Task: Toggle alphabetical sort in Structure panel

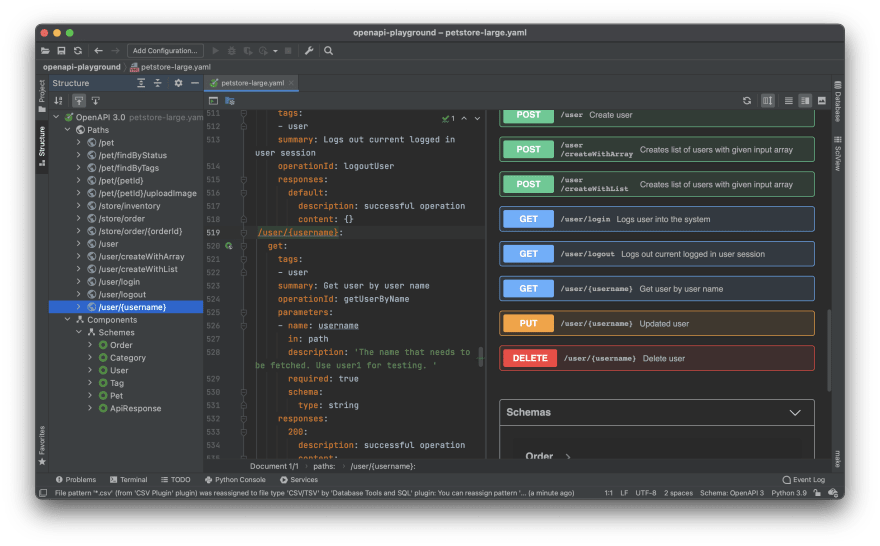Action: (x=58, y=101)
